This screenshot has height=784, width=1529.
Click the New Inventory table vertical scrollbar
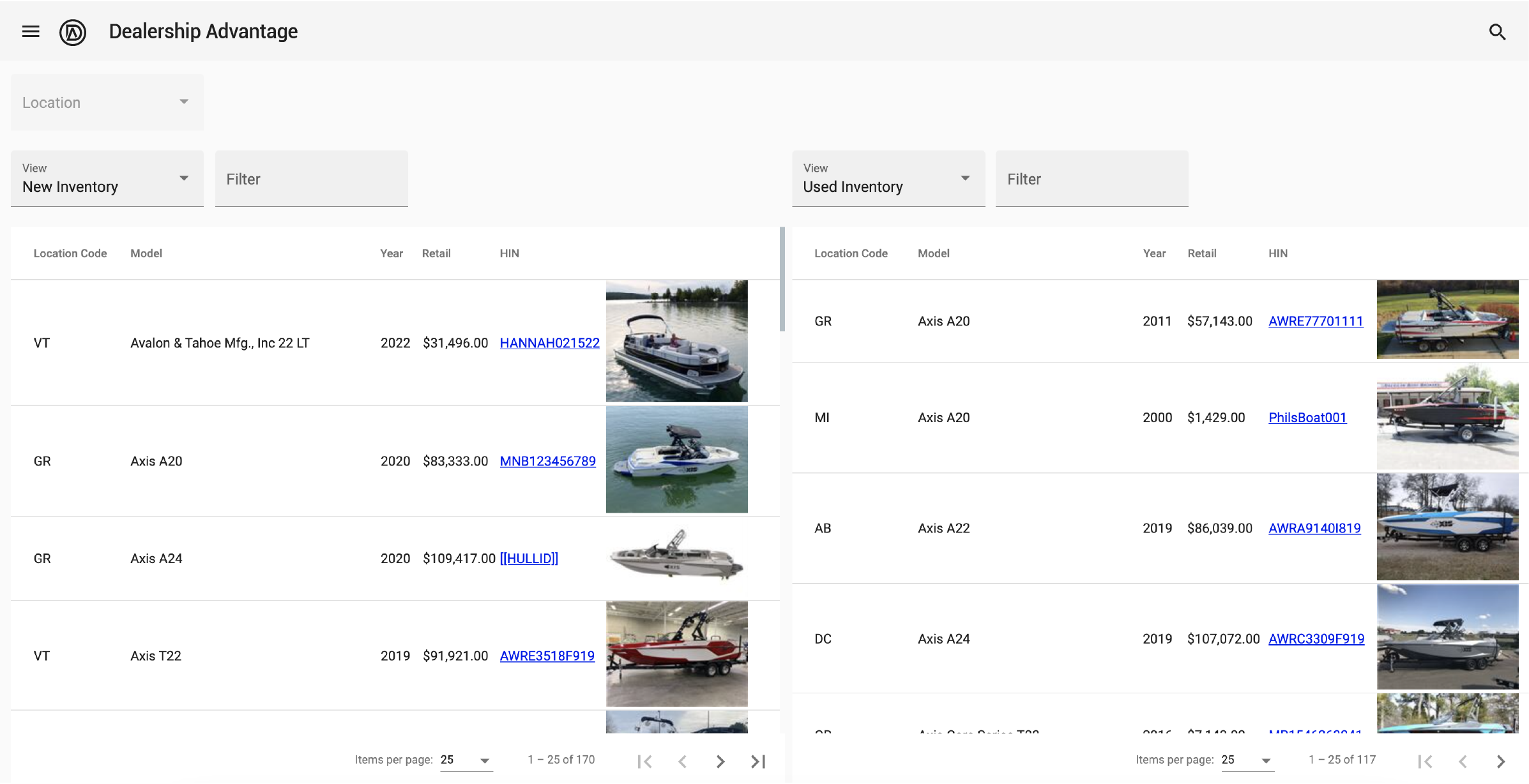click(x=782, y=279)
